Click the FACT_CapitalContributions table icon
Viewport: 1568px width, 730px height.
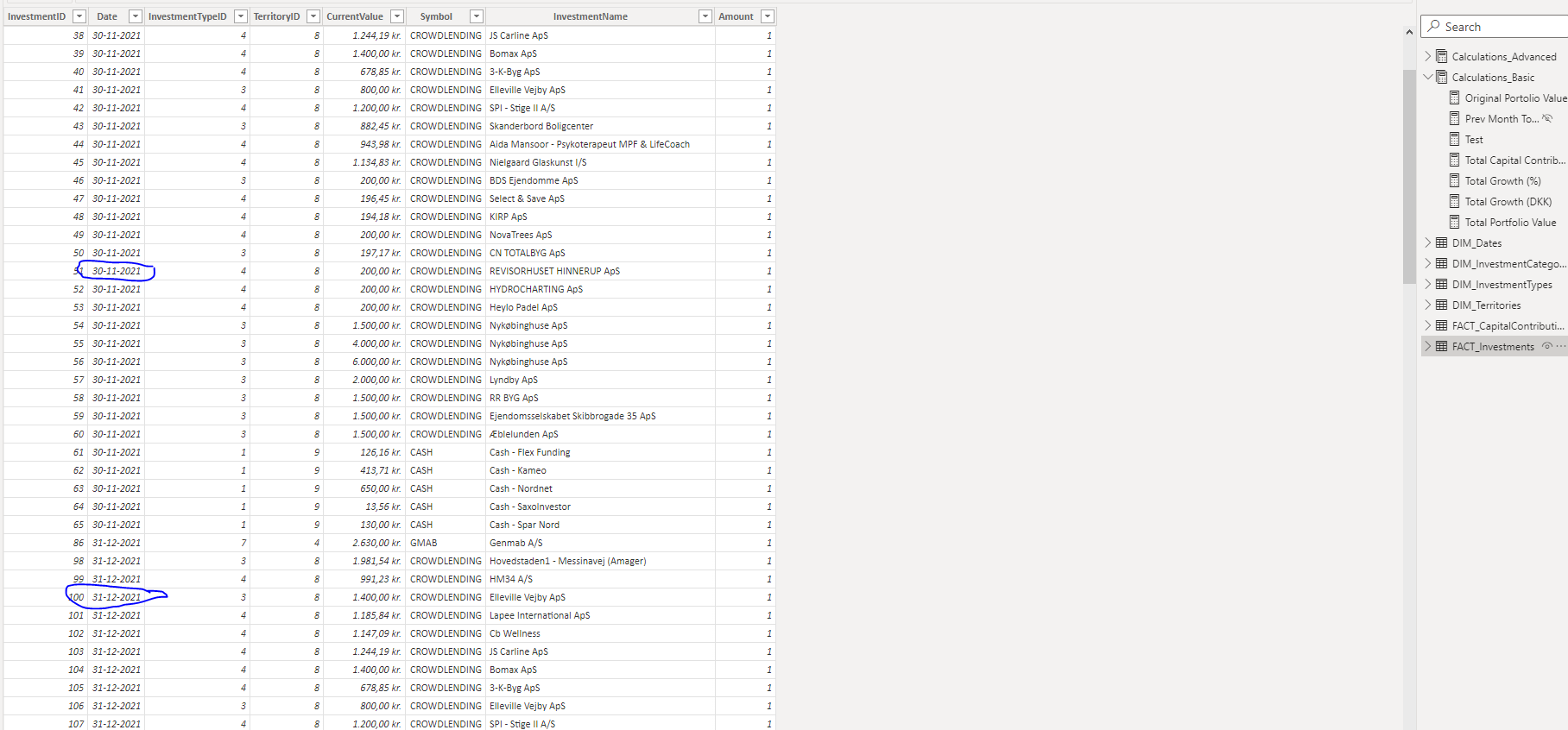pyautogui.click(x=1442, y=325)
